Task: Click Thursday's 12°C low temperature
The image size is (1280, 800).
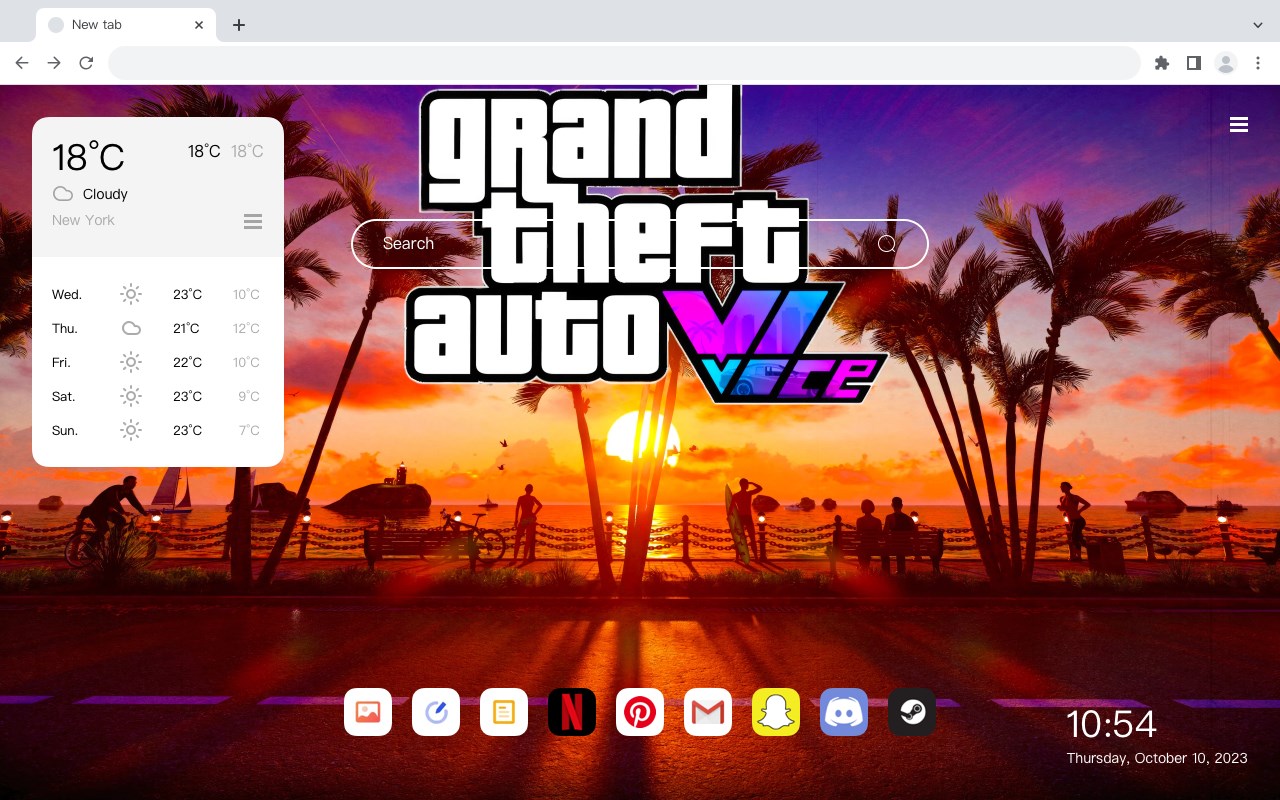Action: [247, 328]
